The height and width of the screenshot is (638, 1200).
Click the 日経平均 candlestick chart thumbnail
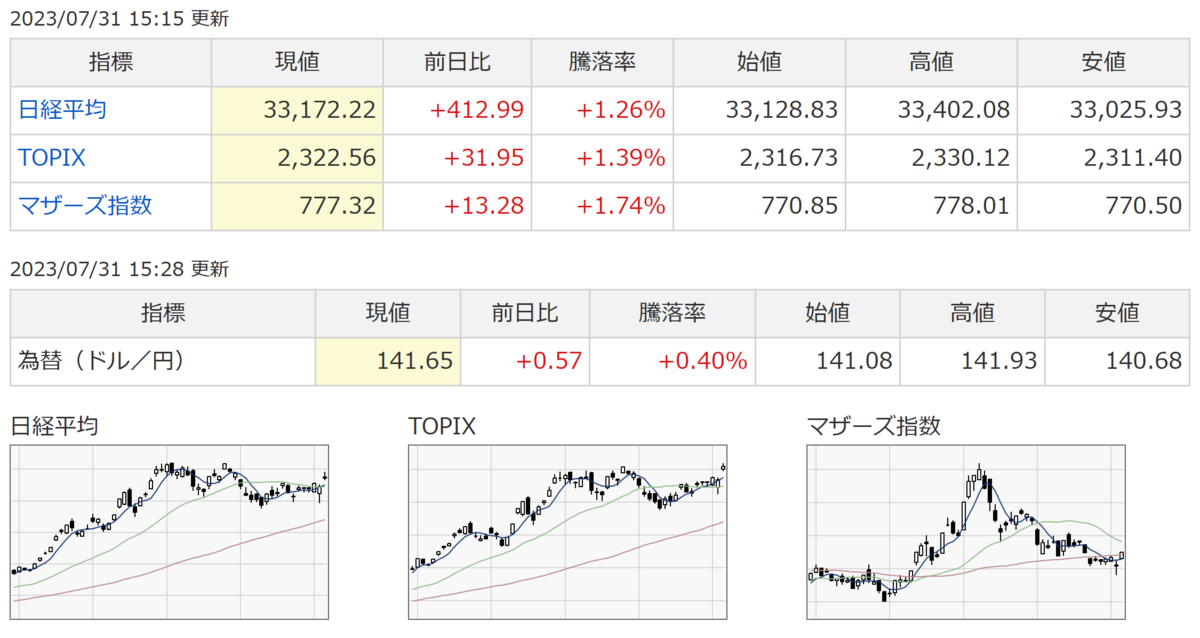coord(172,534)
